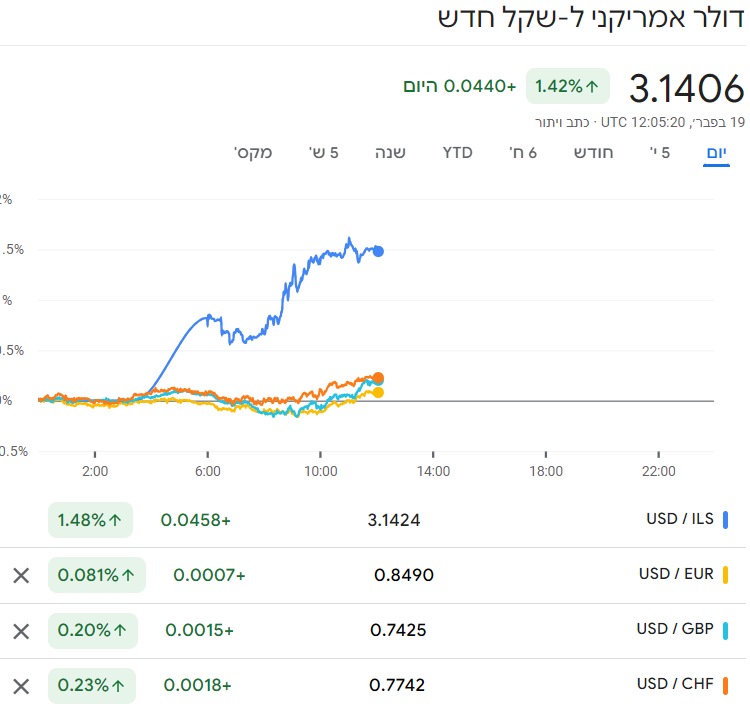Screen dimensions: 750x713
Task: Show the one-year (שנה) range tab
Action: (x=390, y=153)
